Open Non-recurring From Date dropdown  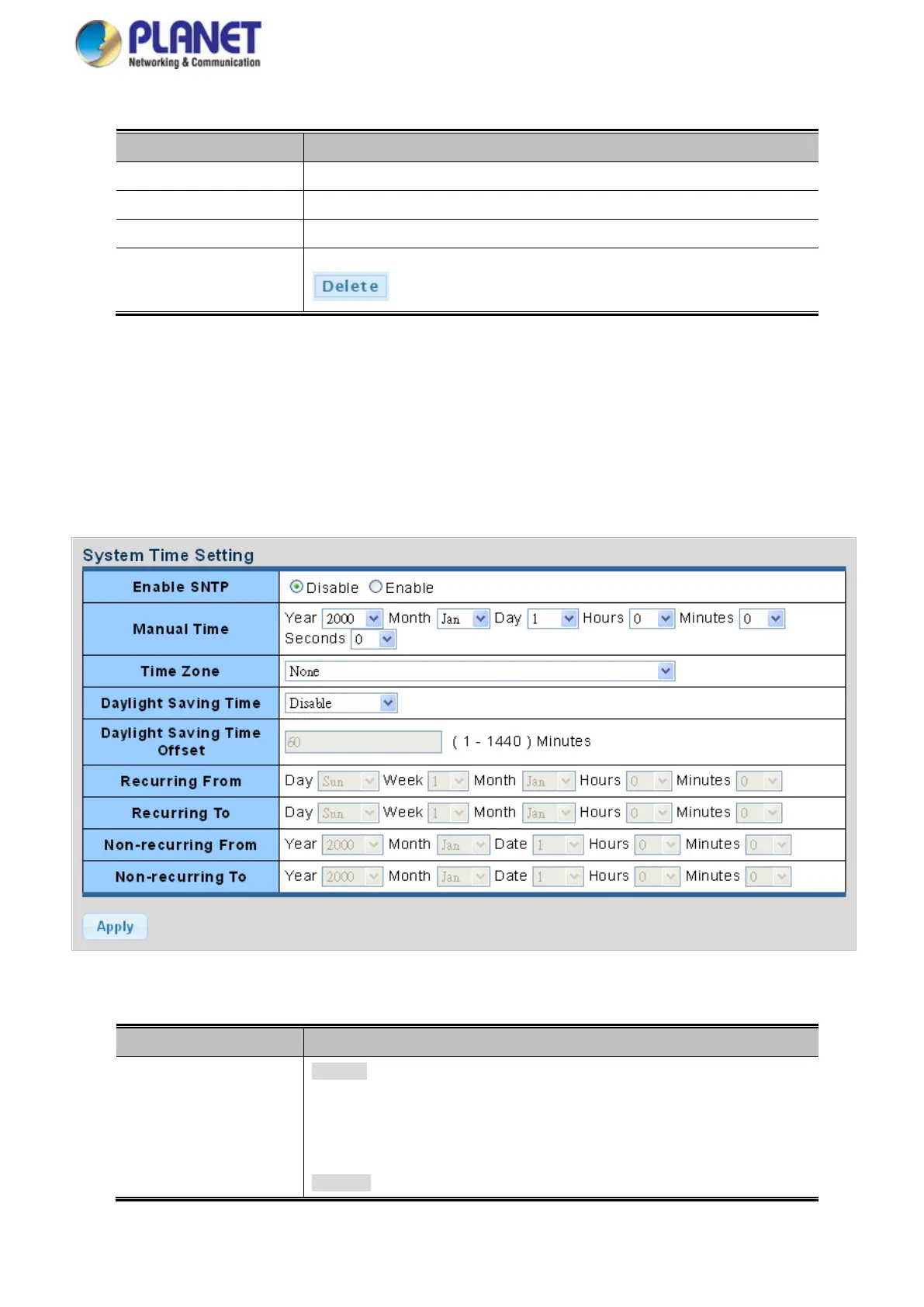pyautogui.click(x=558, y=844)
